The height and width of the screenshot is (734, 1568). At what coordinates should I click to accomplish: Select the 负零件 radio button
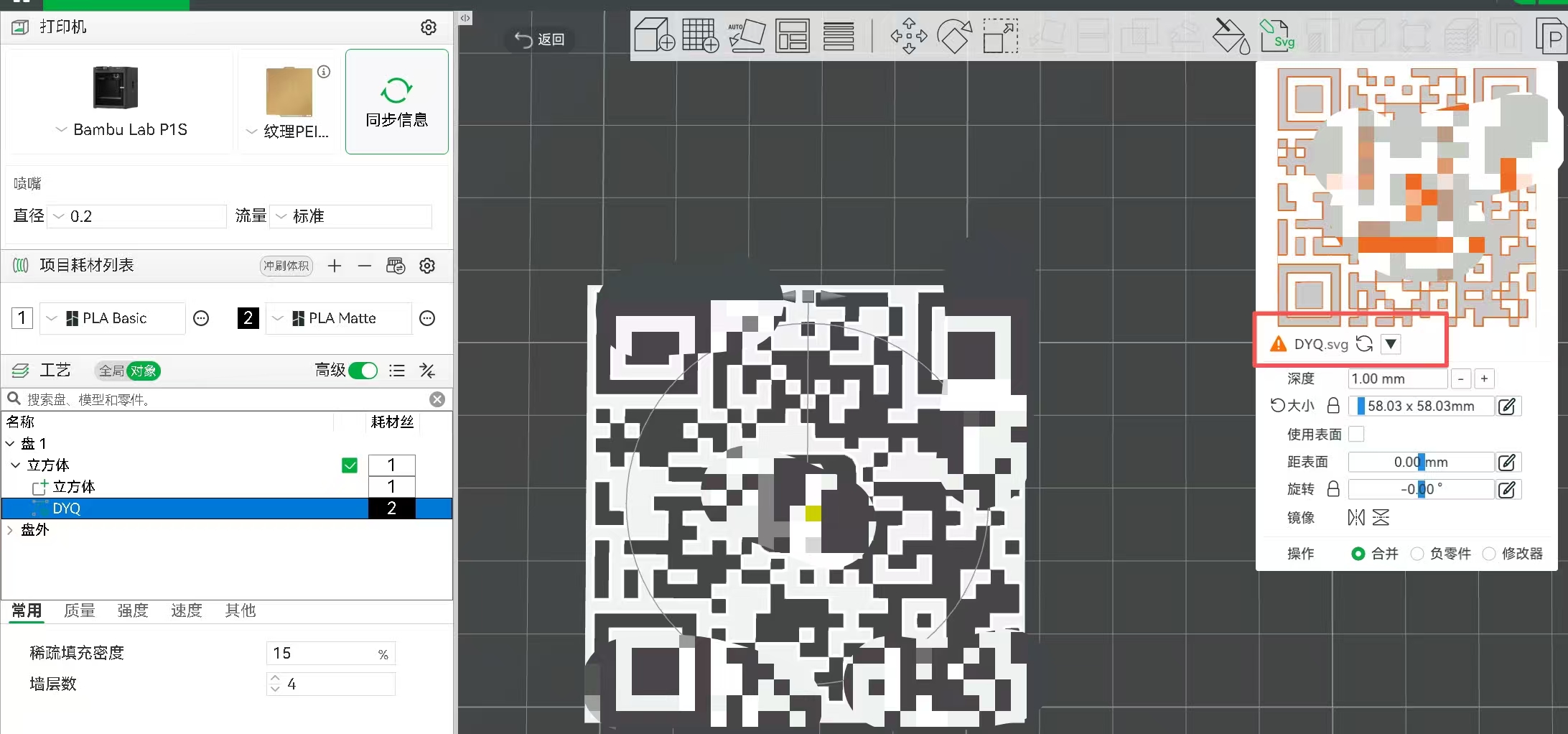point(1417,554)
